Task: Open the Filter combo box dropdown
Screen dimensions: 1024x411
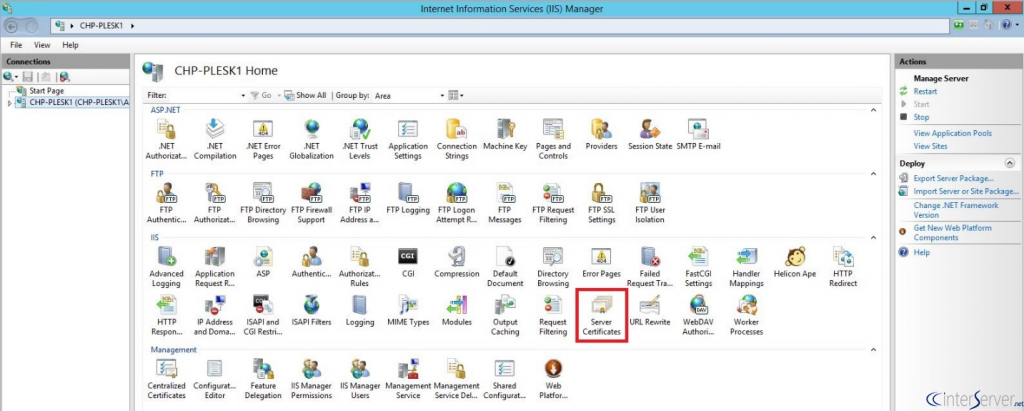Action: point(244,95)
